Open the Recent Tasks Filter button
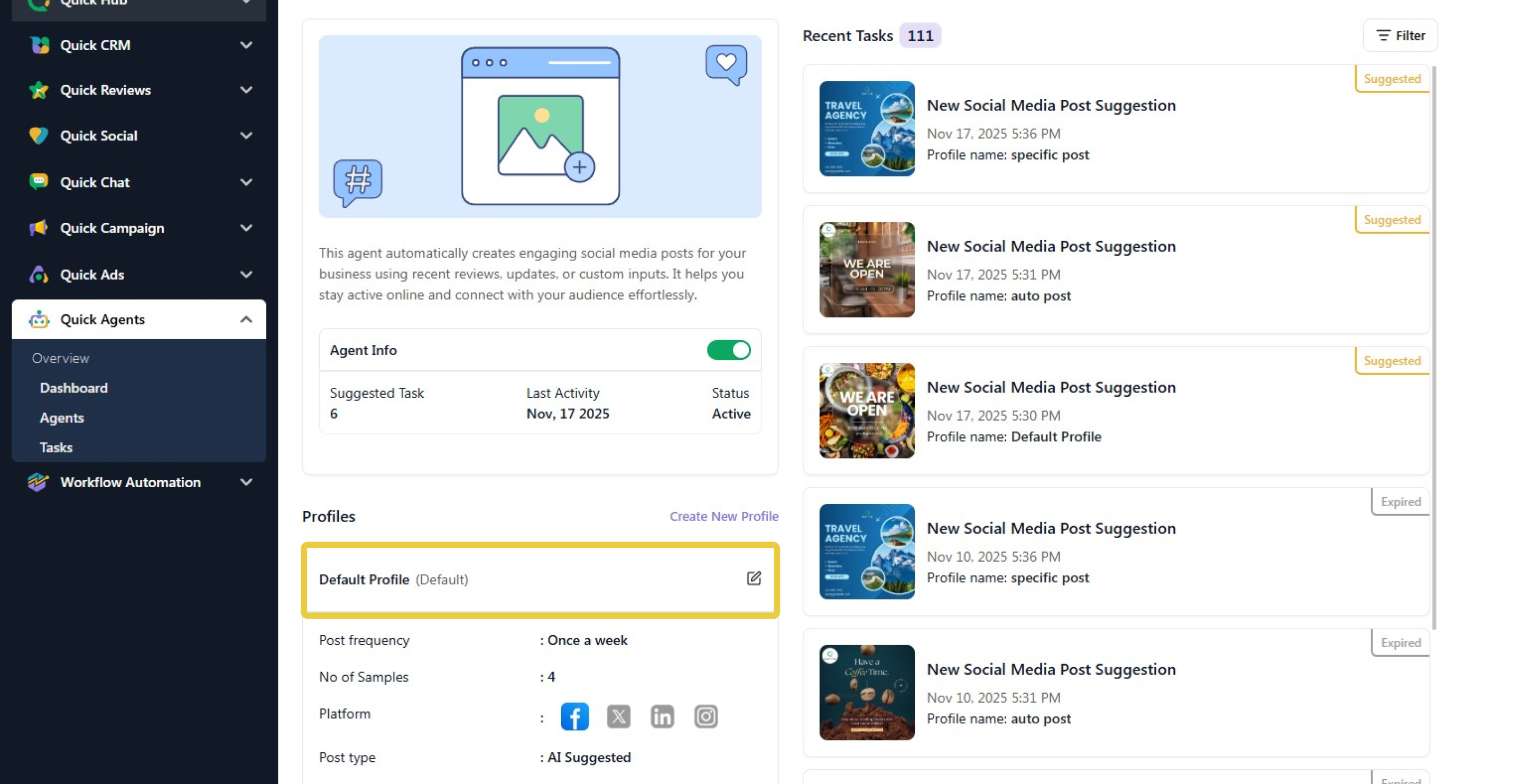 pyautogui.click(x=1400, y=35)
